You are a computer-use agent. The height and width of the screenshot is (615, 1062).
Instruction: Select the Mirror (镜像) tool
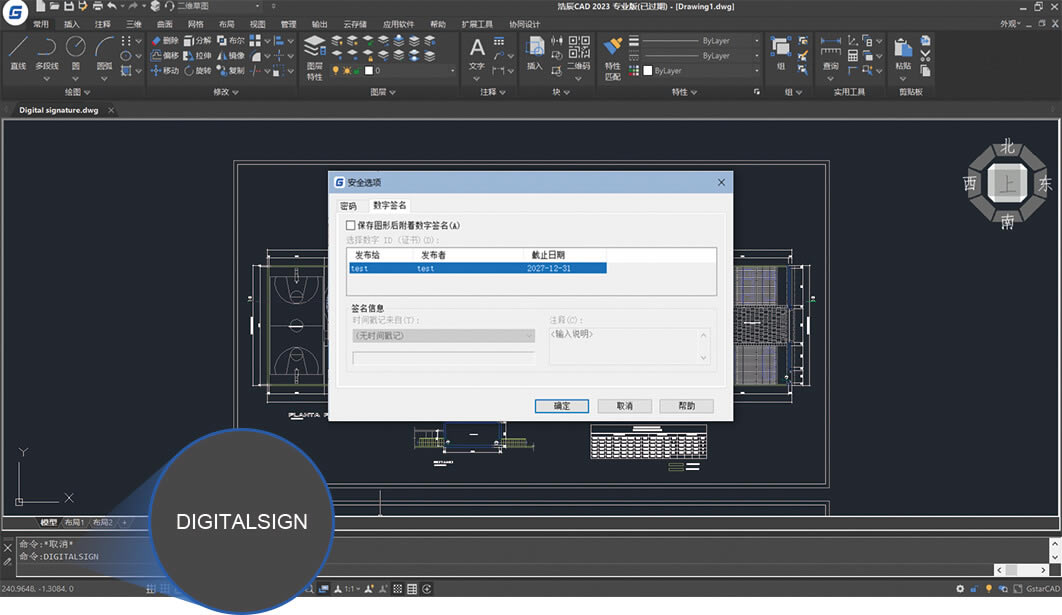tap(230, 56)
